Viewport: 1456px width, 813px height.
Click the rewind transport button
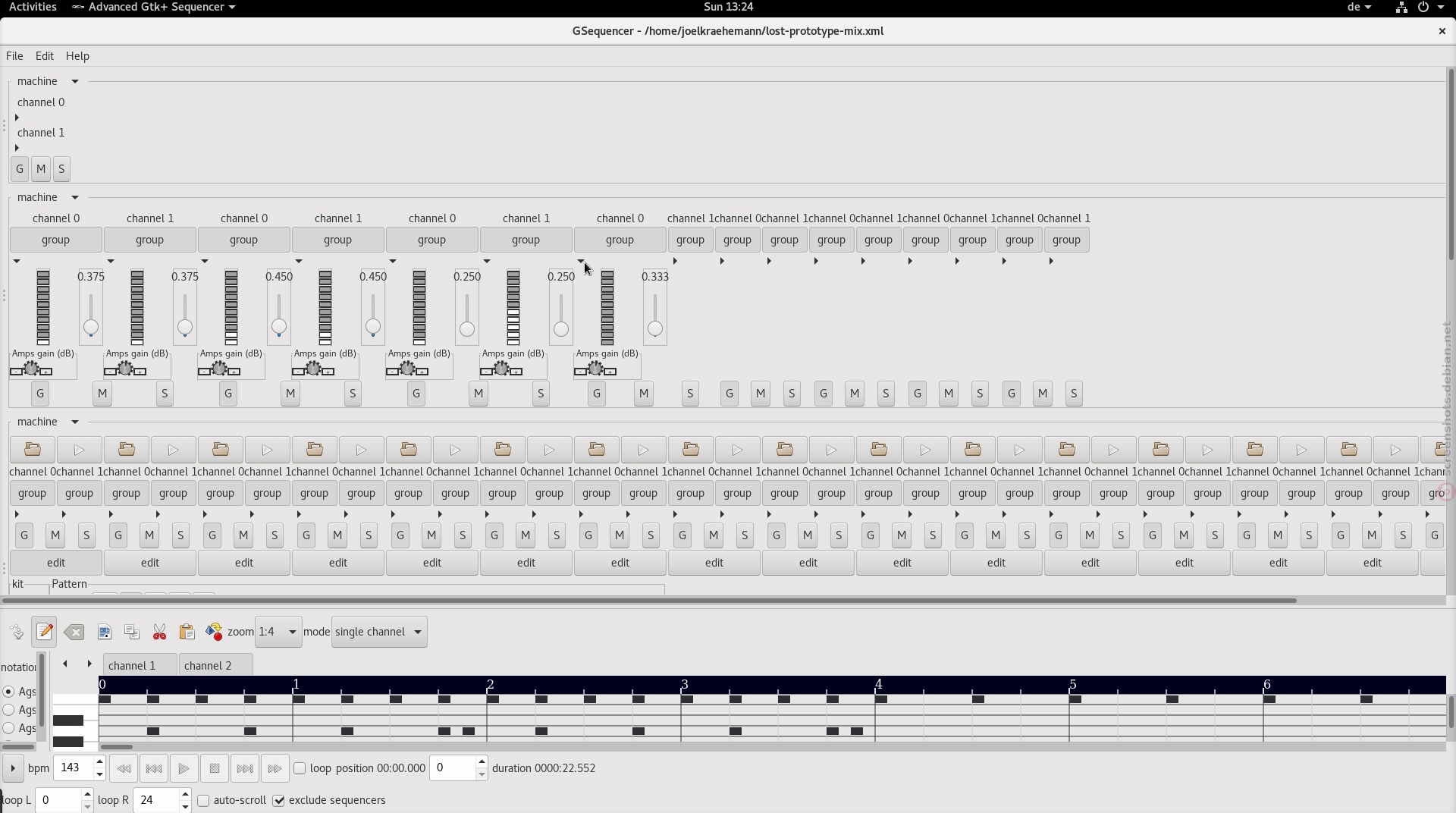(x=124, y=768)
